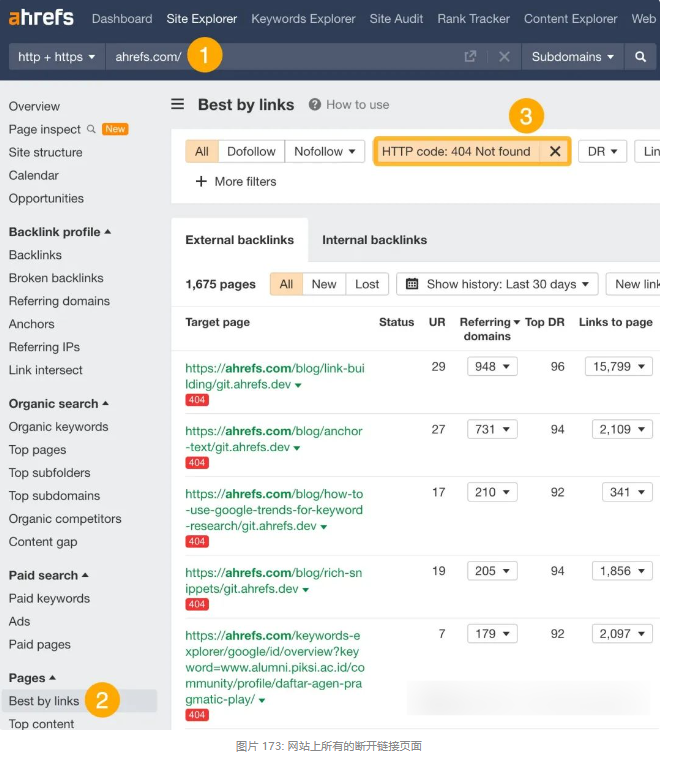
Task: Open the How to use link
Action: [x=358, y=104]
